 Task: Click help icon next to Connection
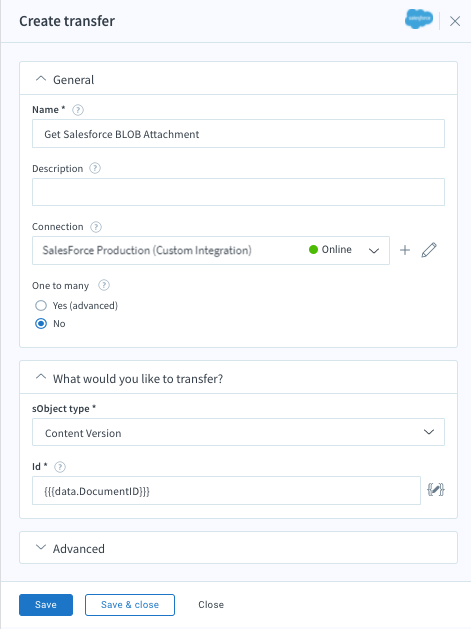[96, 227]
